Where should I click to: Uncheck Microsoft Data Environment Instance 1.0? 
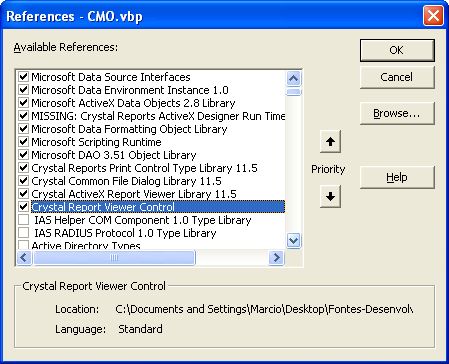click(x=23, y=90)
